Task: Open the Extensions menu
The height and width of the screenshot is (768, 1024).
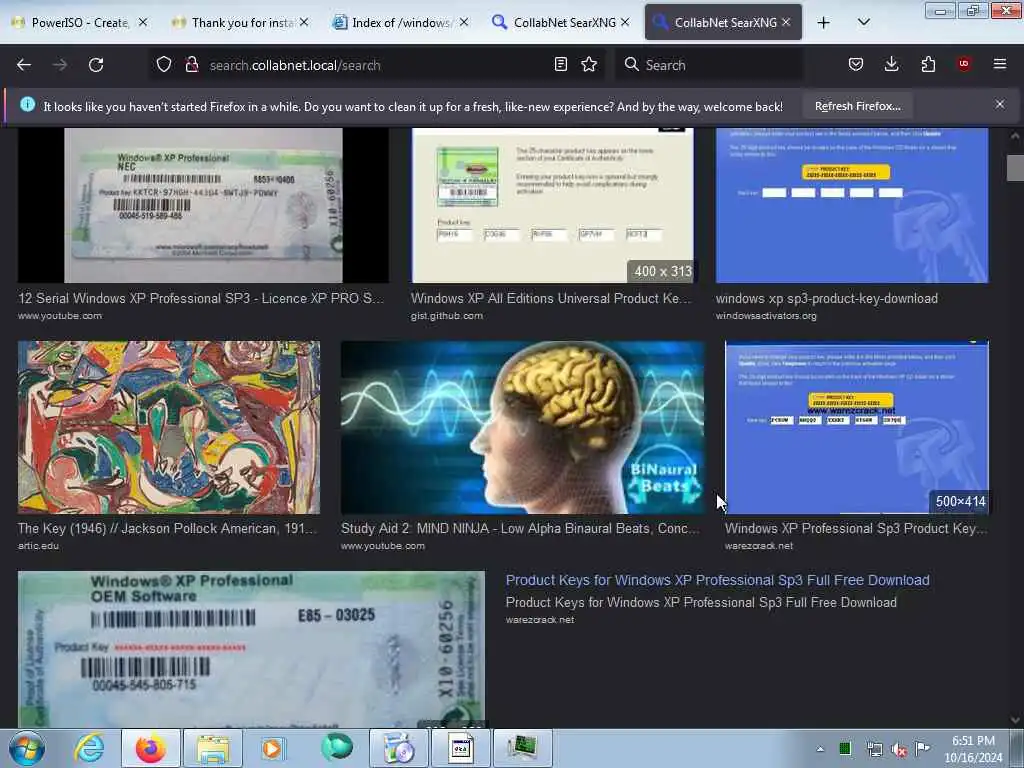Action: click(x=928, y=64)
